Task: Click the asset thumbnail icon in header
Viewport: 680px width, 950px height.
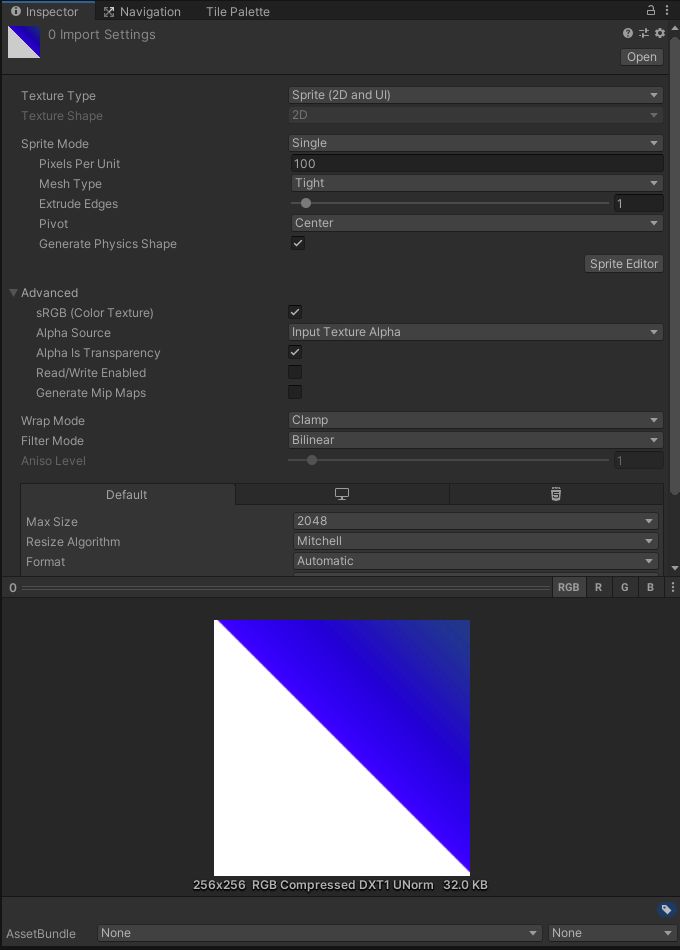Action: [24, 42]
